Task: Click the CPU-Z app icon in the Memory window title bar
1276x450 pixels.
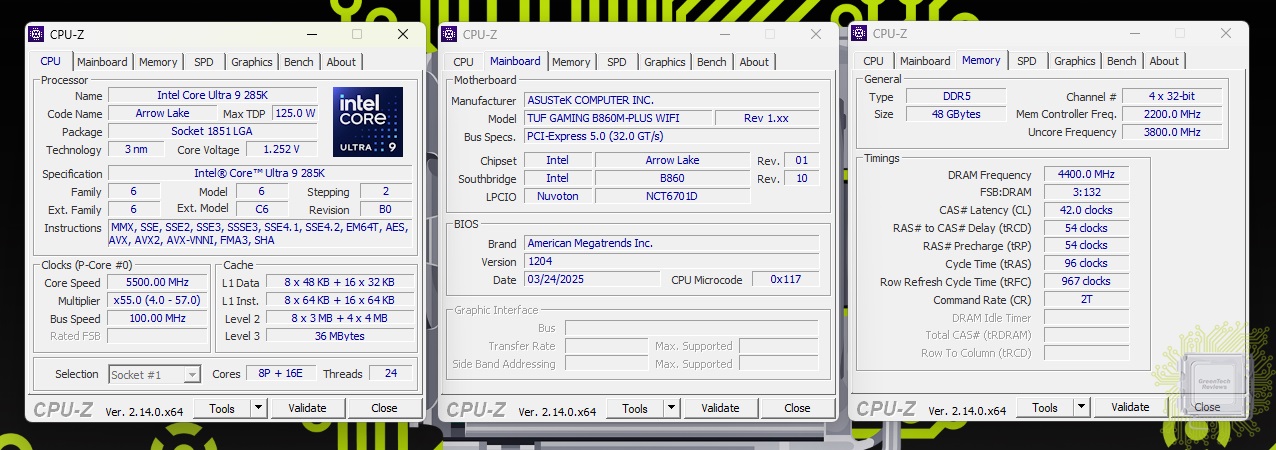Action: coord(860,33)
